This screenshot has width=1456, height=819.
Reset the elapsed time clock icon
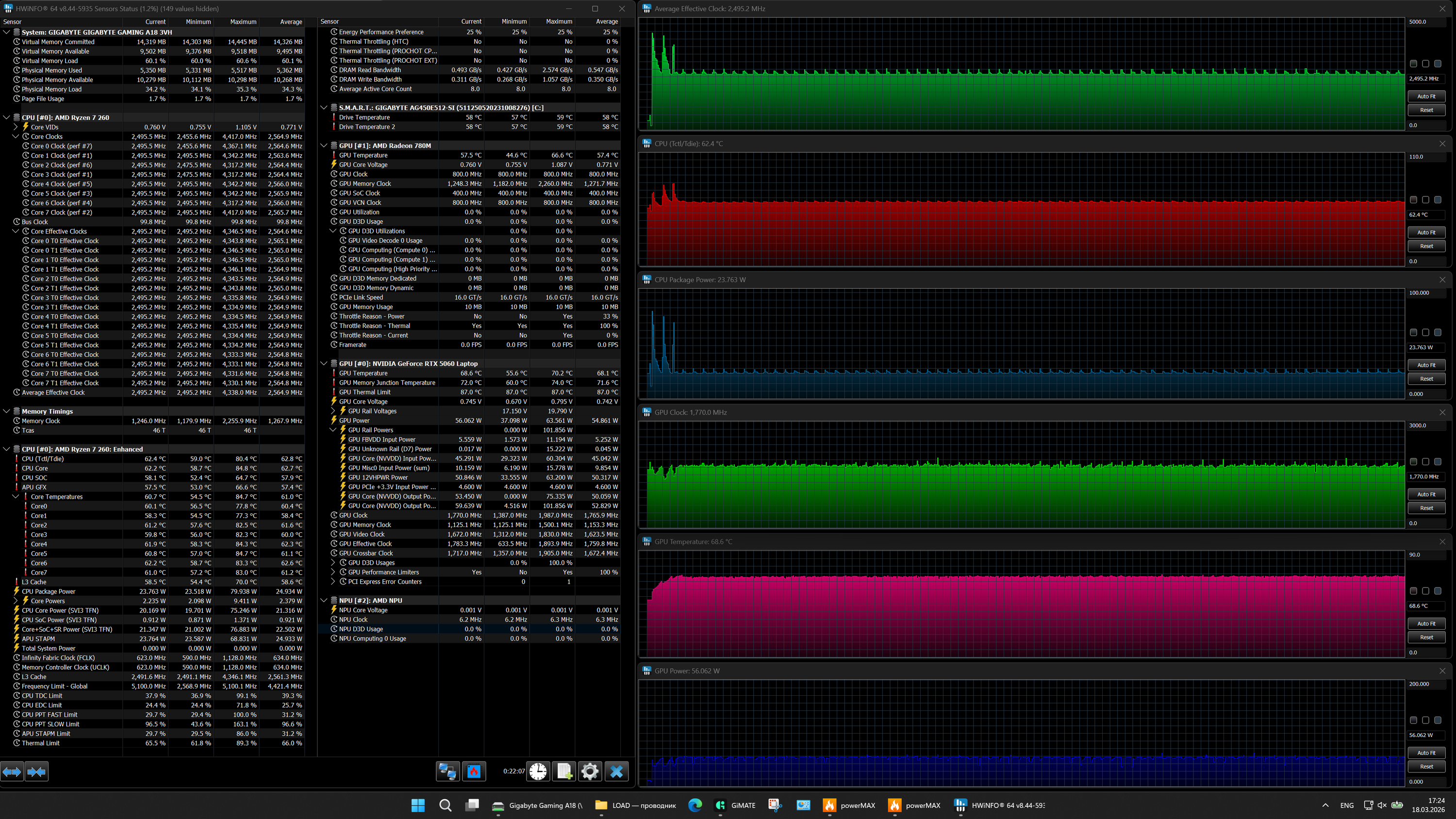538,771
